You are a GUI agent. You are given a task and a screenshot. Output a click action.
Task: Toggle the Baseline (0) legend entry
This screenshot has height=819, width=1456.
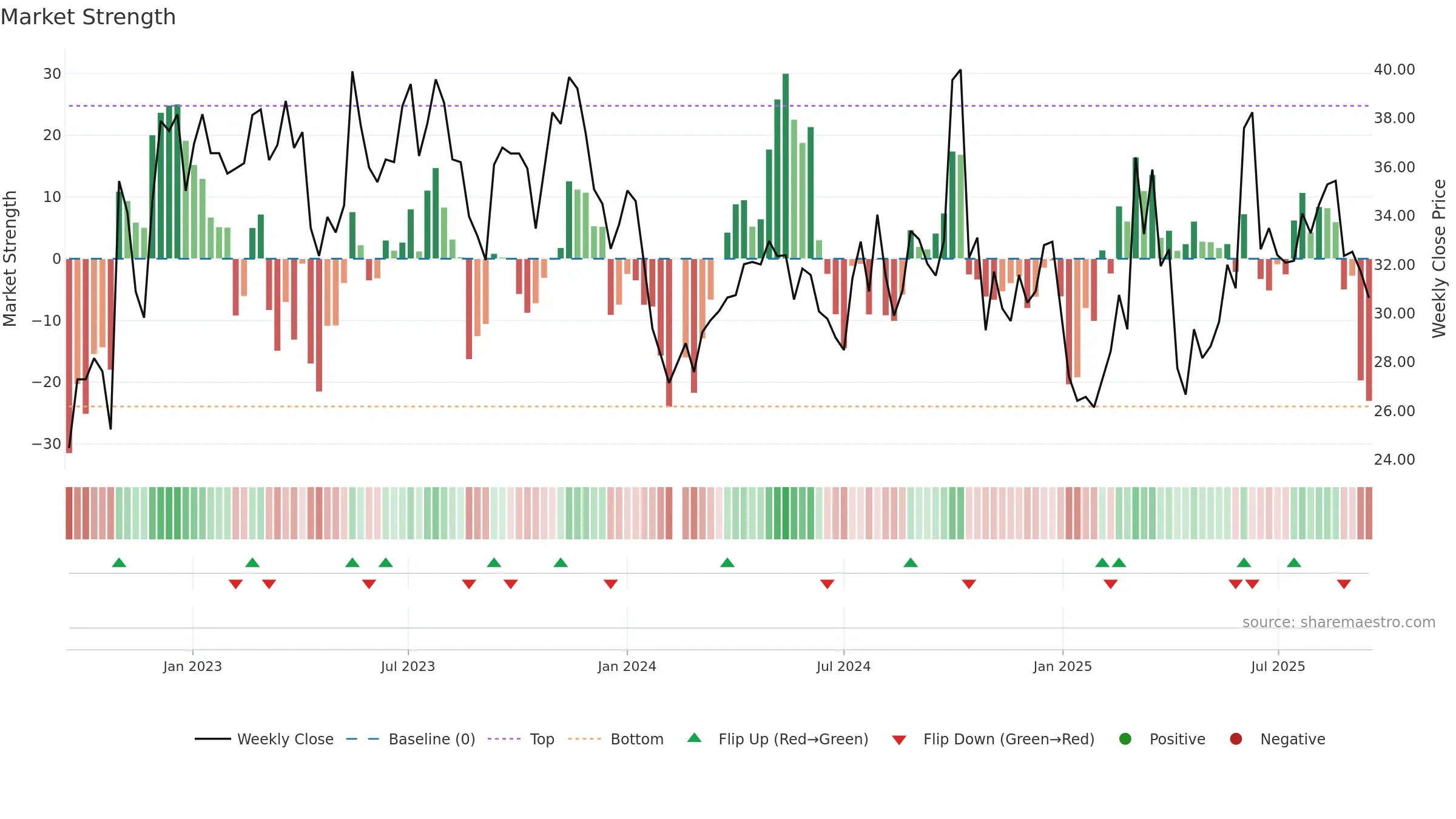(x=411, y=739)
